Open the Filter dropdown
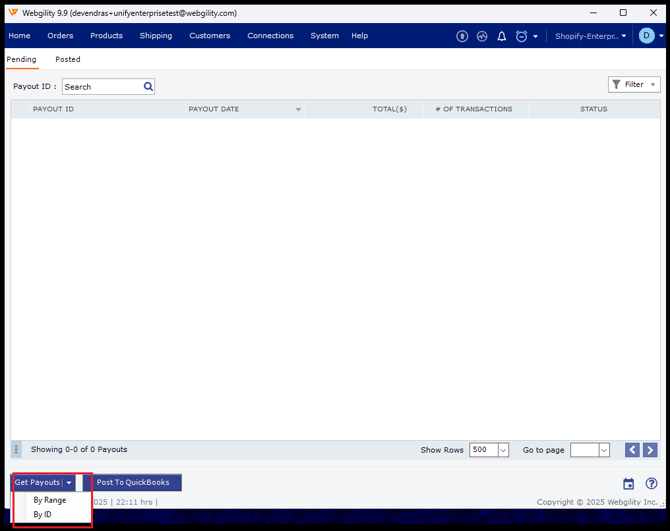Screen dimensions: 670x531 pyautogui.click(x=634, y=85)
